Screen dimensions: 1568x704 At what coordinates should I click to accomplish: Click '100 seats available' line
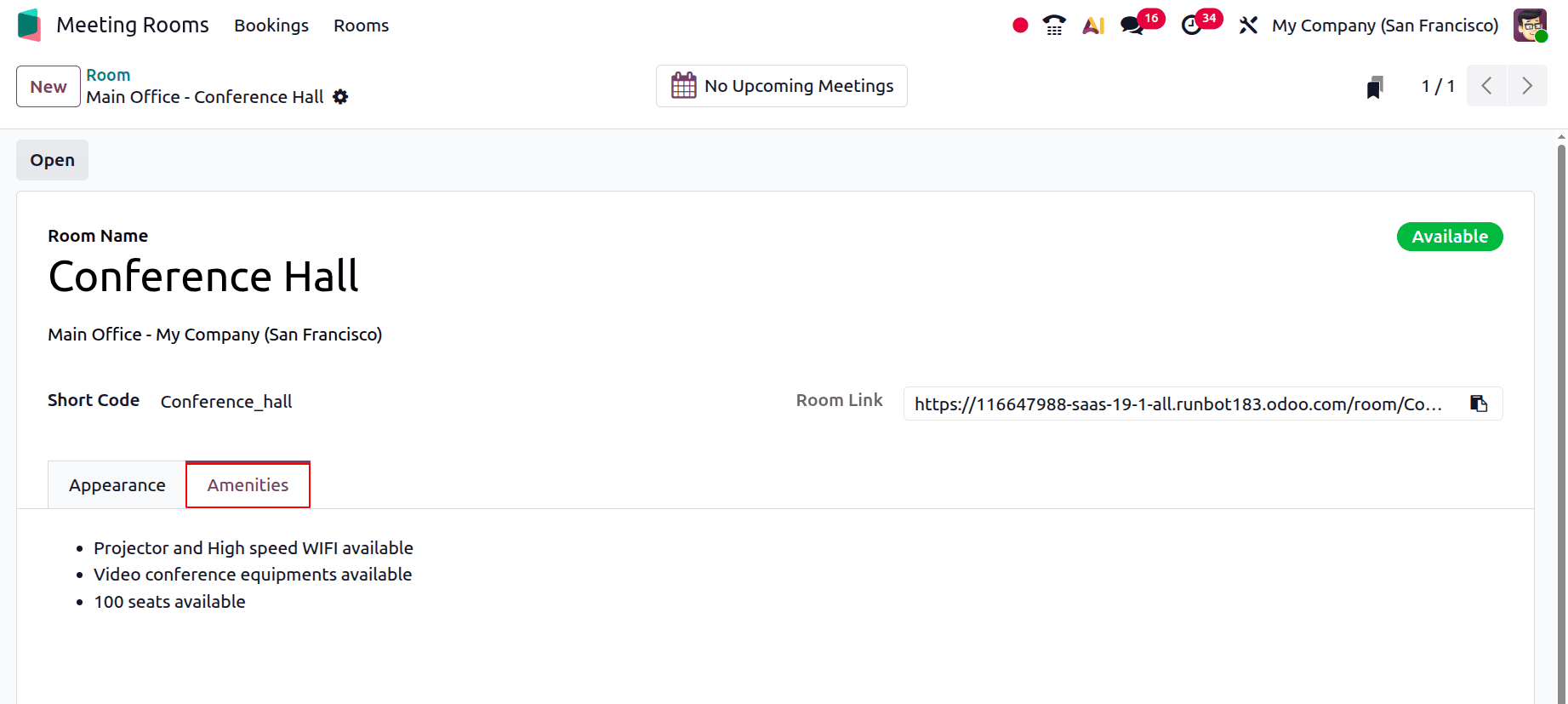[x=169, y=602]
